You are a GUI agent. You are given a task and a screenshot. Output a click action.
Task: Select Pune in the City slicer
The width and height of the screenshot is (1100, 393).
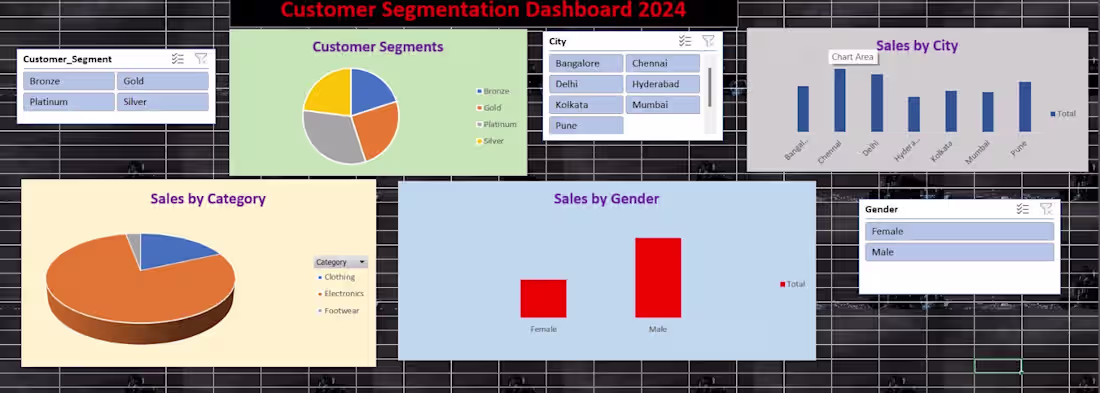tap(586, 126)
